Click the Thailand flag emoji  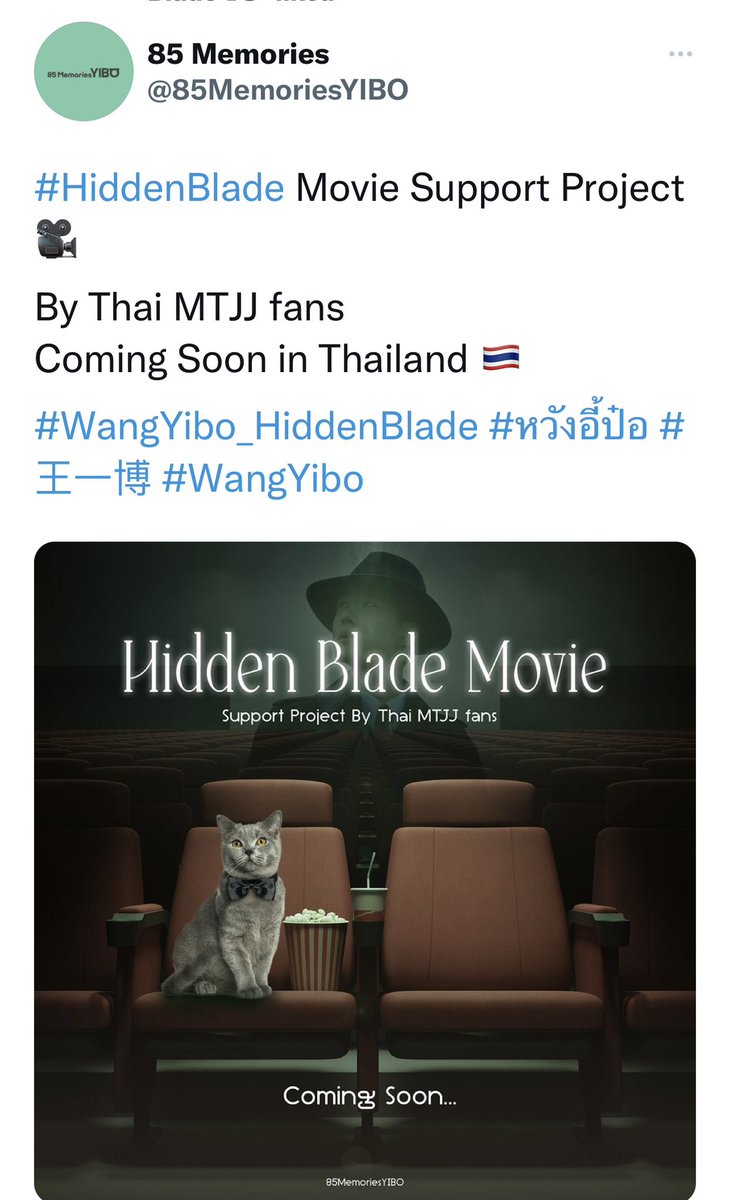click(500, 359)
